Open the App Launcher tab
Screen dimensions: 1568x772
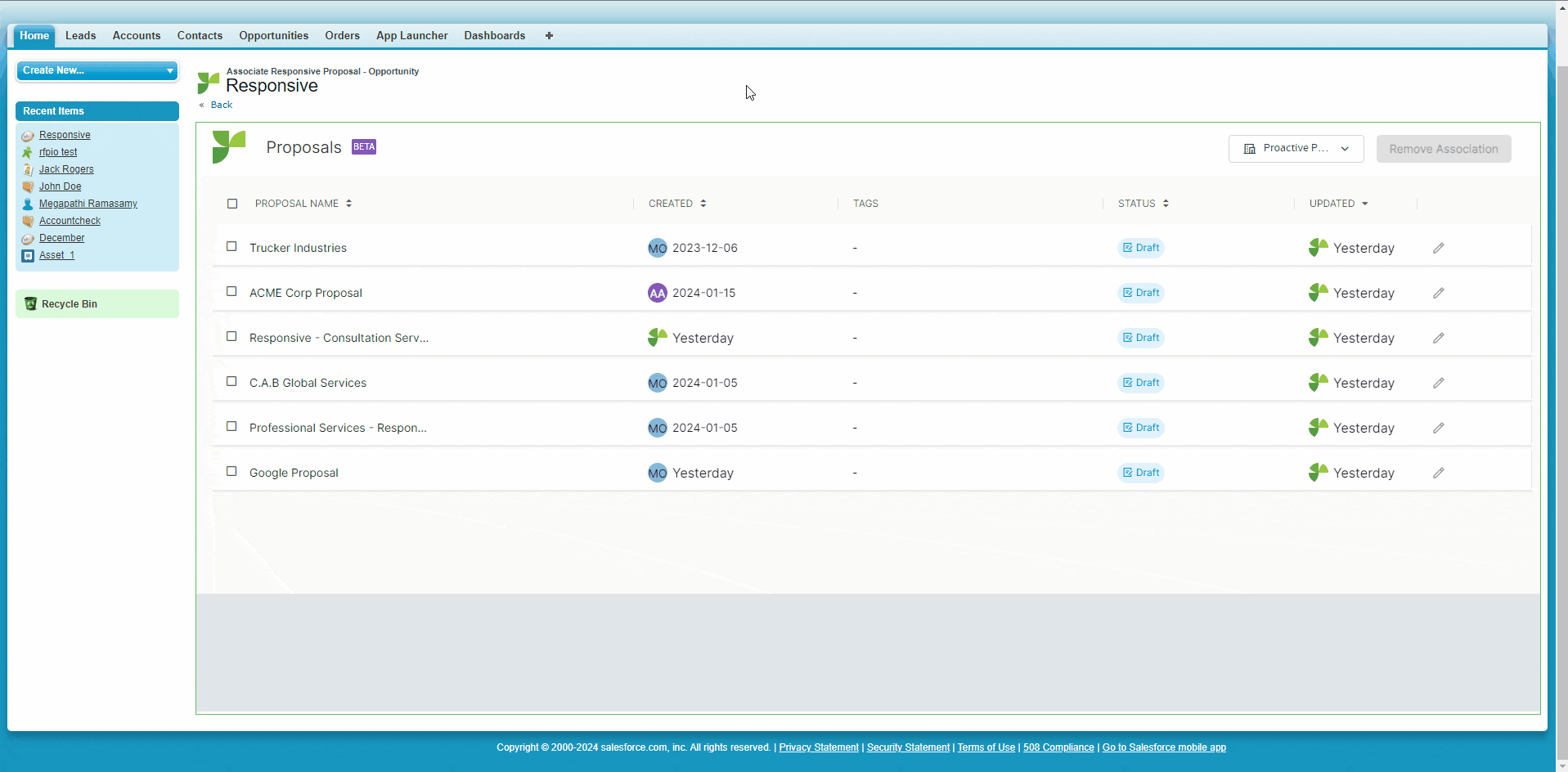(x=411, y=35)
